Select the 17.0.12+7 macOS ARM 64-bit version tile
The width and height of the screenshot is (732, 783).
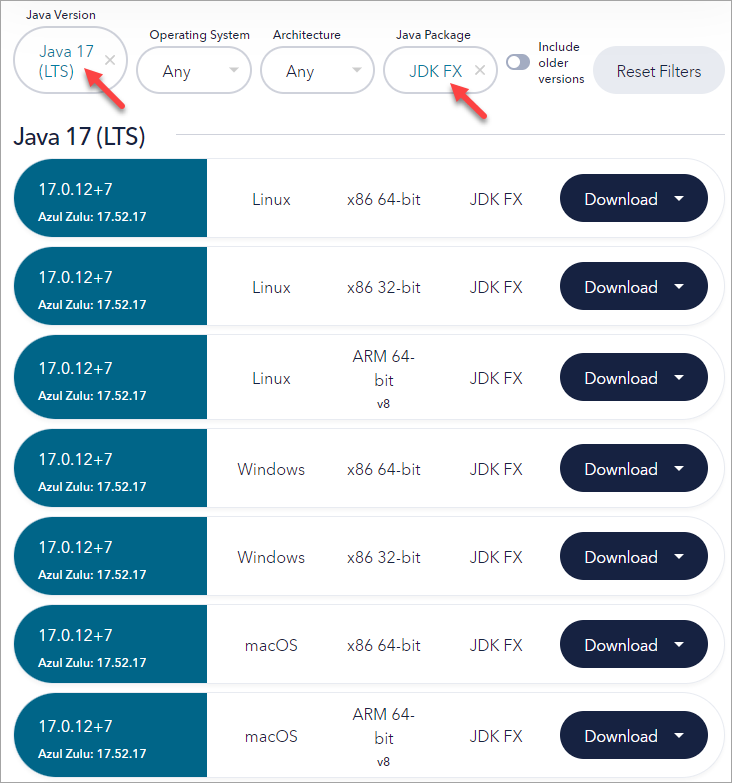[x=110, y=736]
